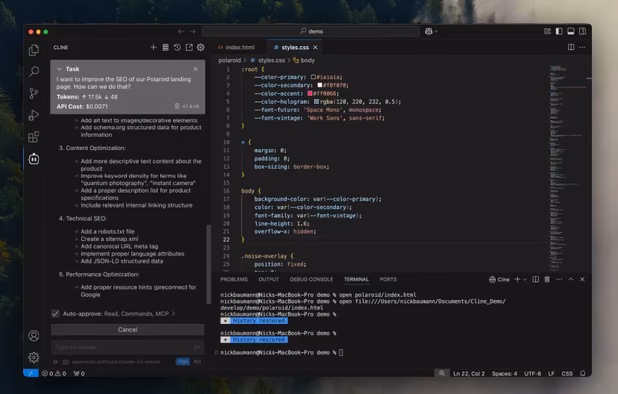Go back using the navigation arrow
The image size is (618, 394).
click(x=181, y=32)
